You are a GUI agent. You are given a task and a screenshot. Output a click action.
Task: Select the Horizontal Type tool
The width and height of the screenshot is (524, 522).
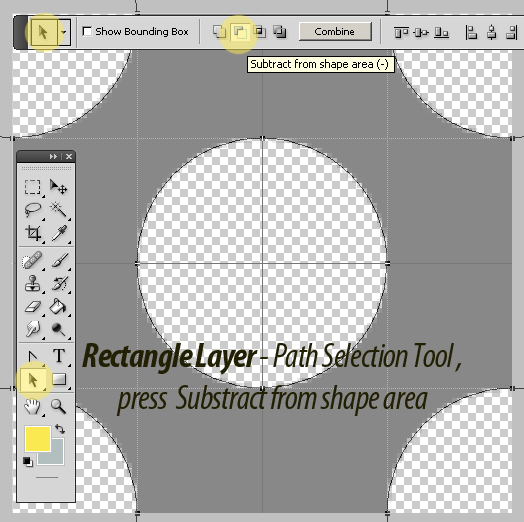pos(59,356)
